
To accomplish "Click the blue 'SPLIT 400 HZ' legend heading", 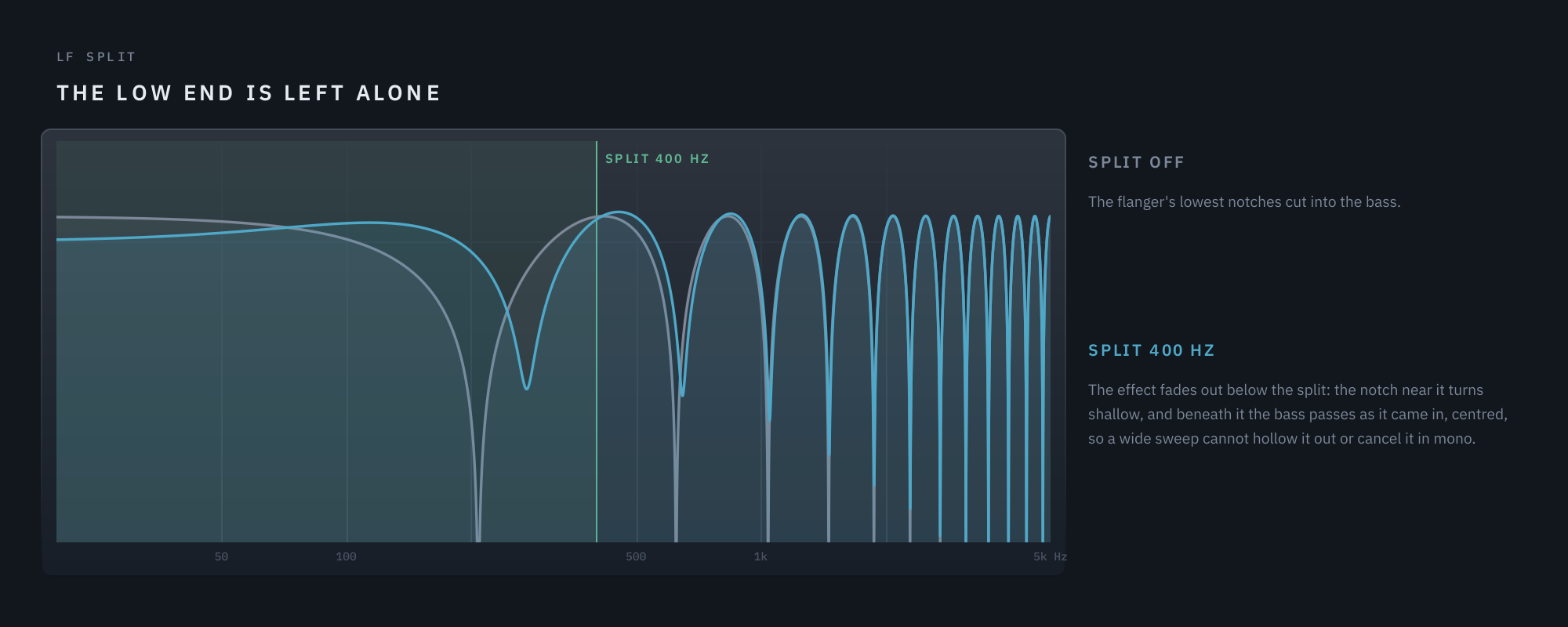I will point(1152,350).
